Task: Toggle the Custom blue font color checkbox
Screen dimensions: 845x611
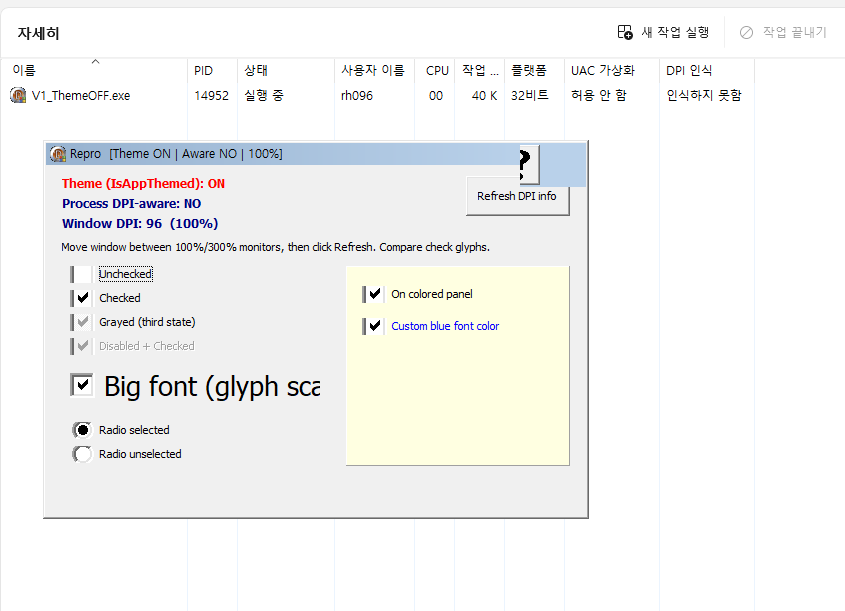Action: coord(374,326)
